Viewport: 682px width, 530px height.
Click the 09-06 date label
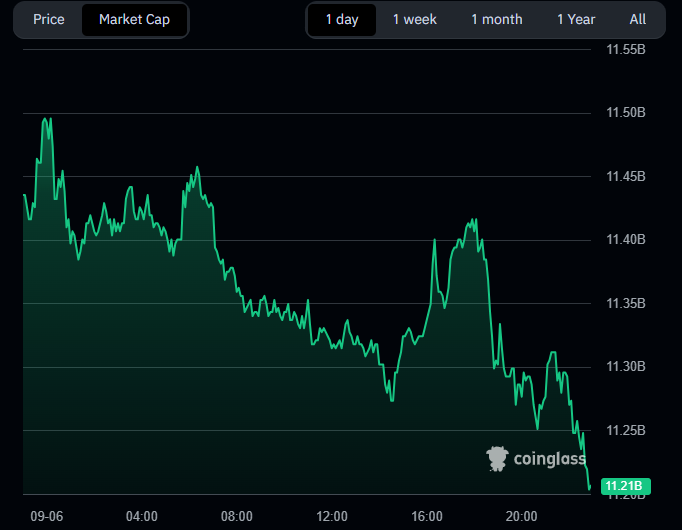click(47, 516)
